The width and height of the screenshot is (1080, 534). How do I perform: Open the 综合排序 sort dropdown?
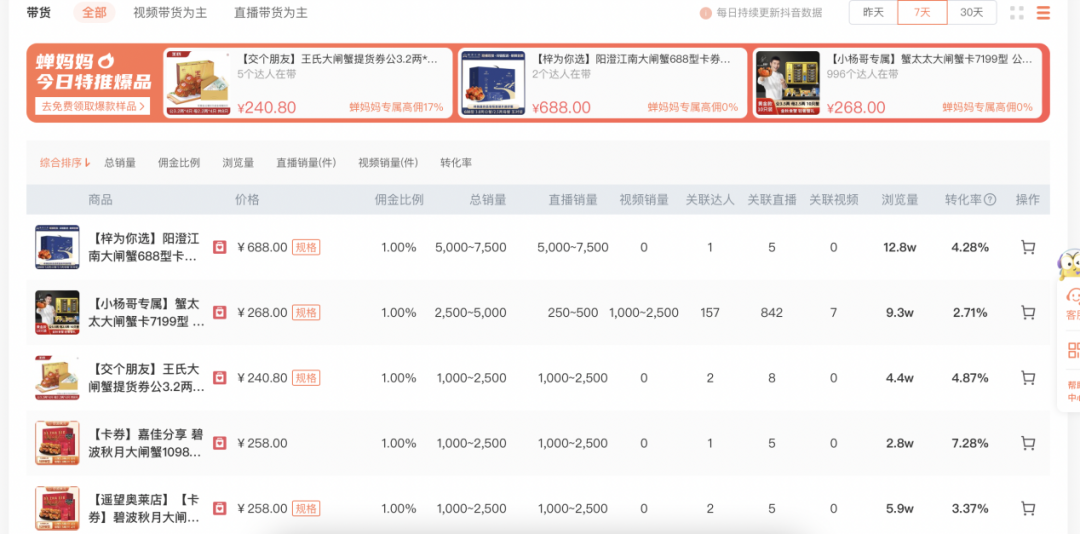pos(65,162)
